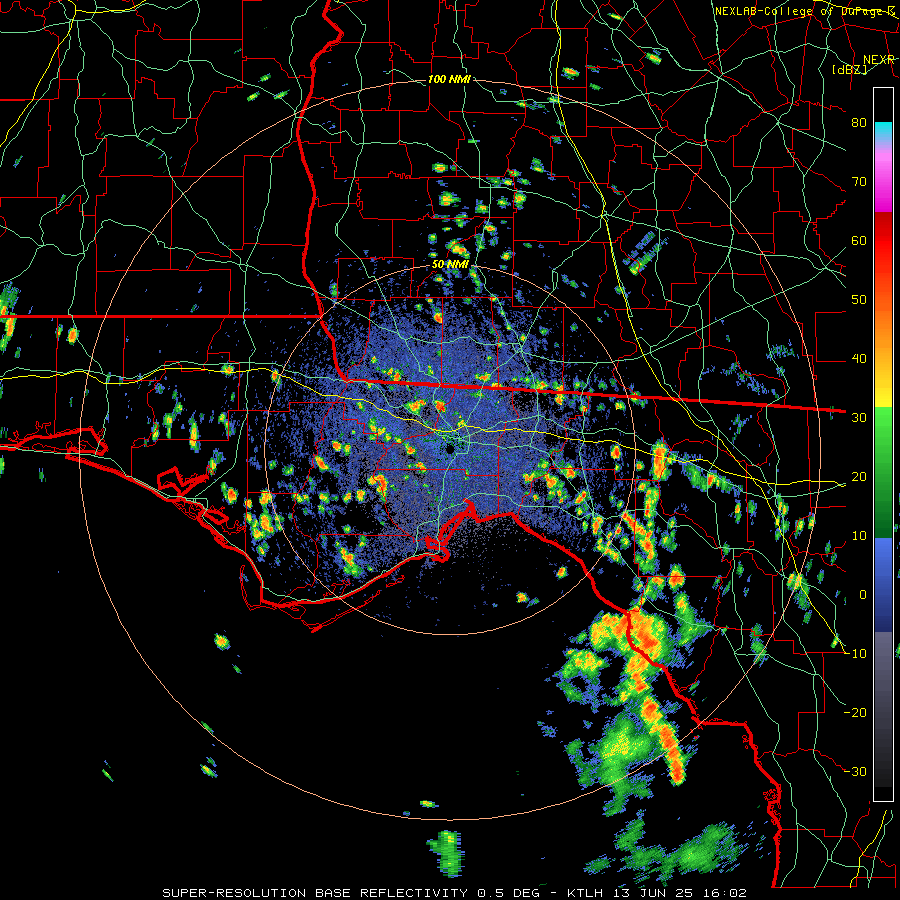
Task: Select the blue band of the reflectivity color bar
Action: (883, 584)
